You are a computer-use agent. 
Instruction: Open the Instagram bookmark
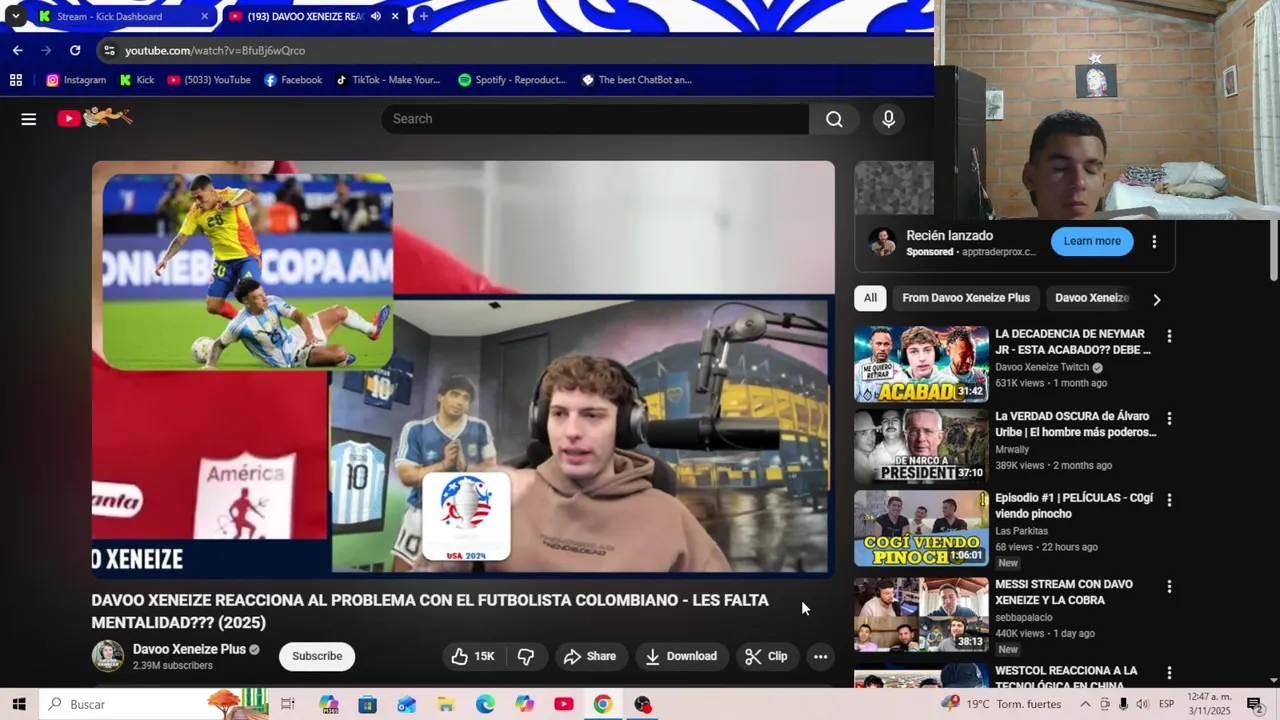[76, 80]
